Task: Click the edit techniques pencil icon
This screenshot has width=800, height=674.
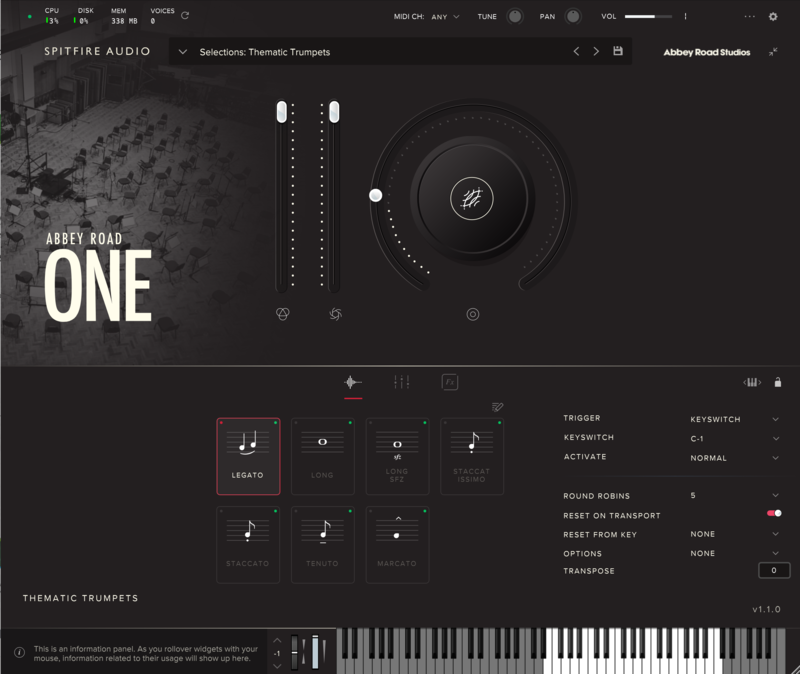Action: coord(497,407)
